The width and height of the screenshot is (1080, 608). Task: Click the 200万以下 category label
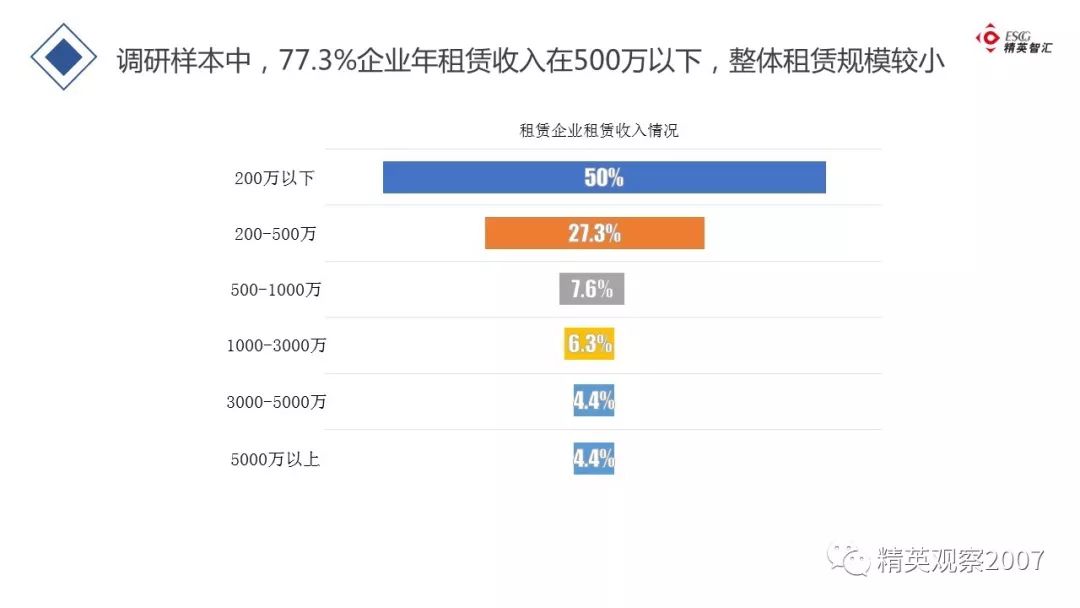click(x=274, y=178)
